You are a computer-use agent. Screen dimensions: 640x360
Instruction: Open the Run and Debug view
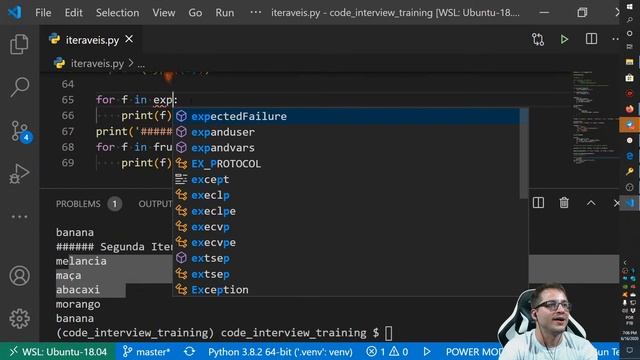coord(19,174)
